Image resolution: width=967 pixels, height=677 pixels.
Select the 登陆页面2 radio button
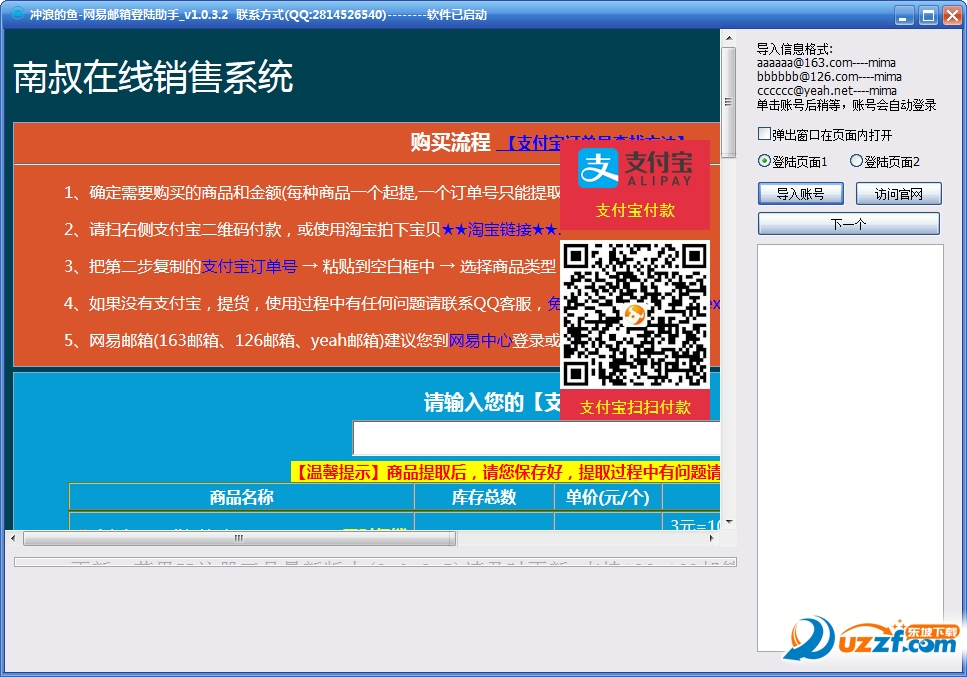click(856, 161)
